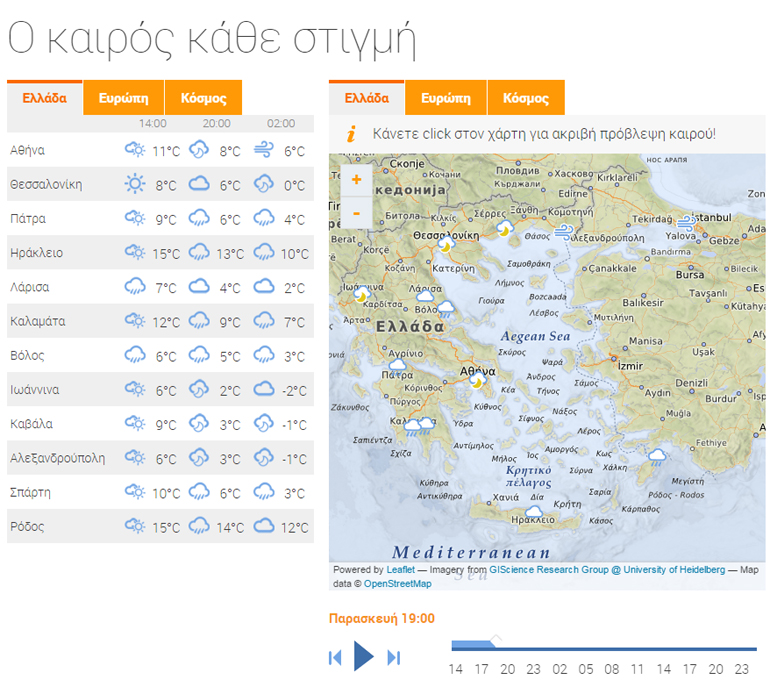770x687 pixels.
Task: Click the timeline slider handle
Action: point(496,640)
